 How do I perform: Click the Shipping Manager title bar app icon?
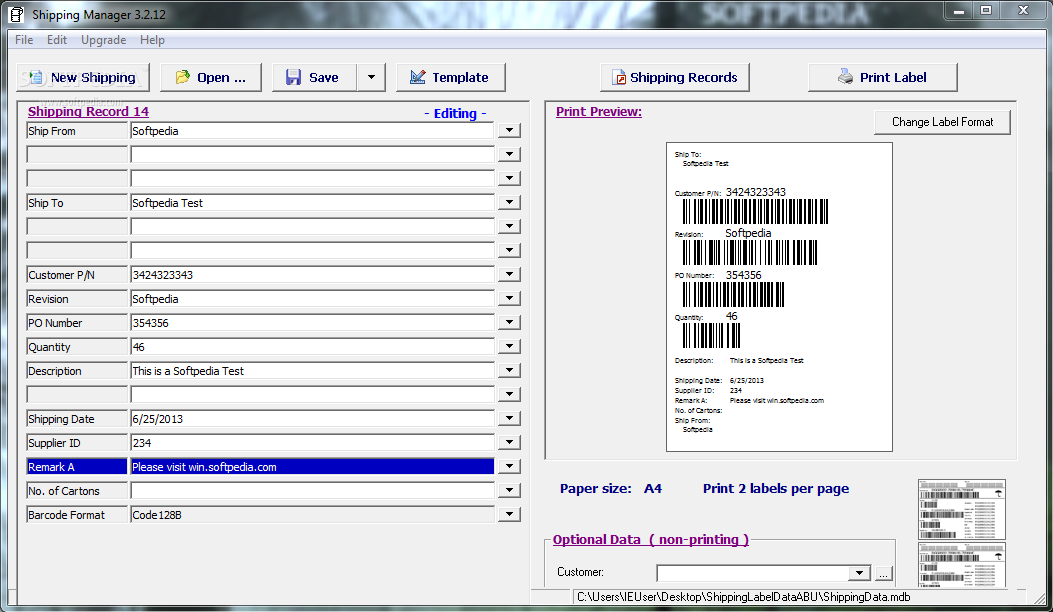click(17, 14)
